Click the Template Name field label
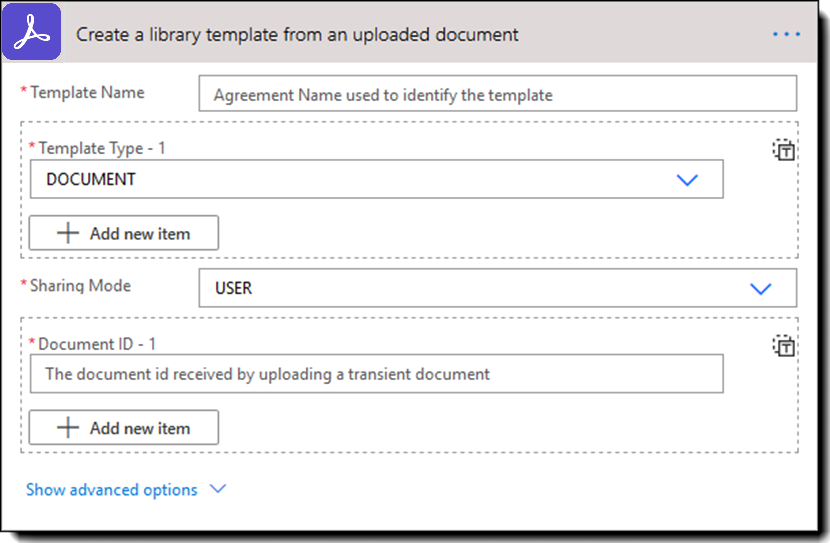This screenshot has height=543, width=830. point(87,93)
